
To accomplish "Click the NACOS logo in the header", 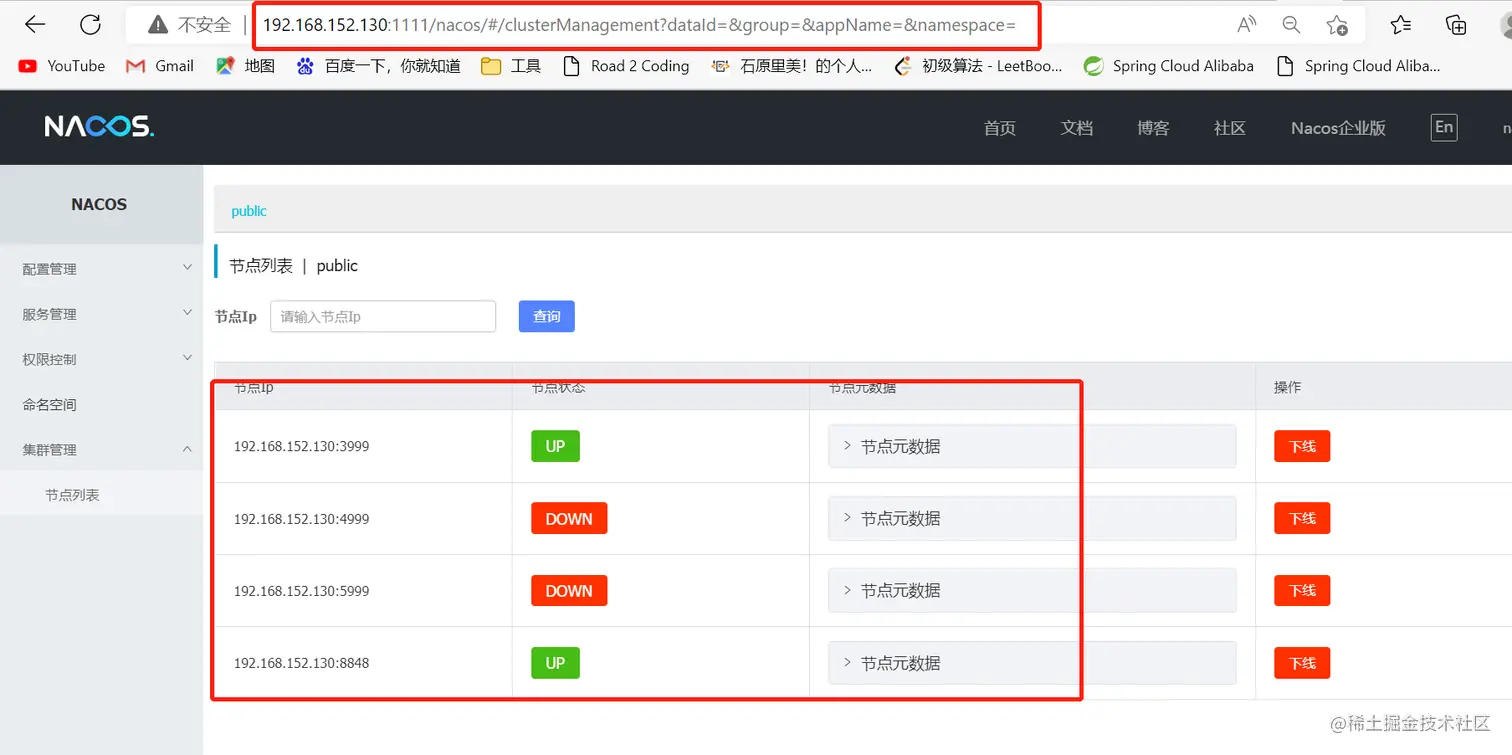I will (99, 127).
